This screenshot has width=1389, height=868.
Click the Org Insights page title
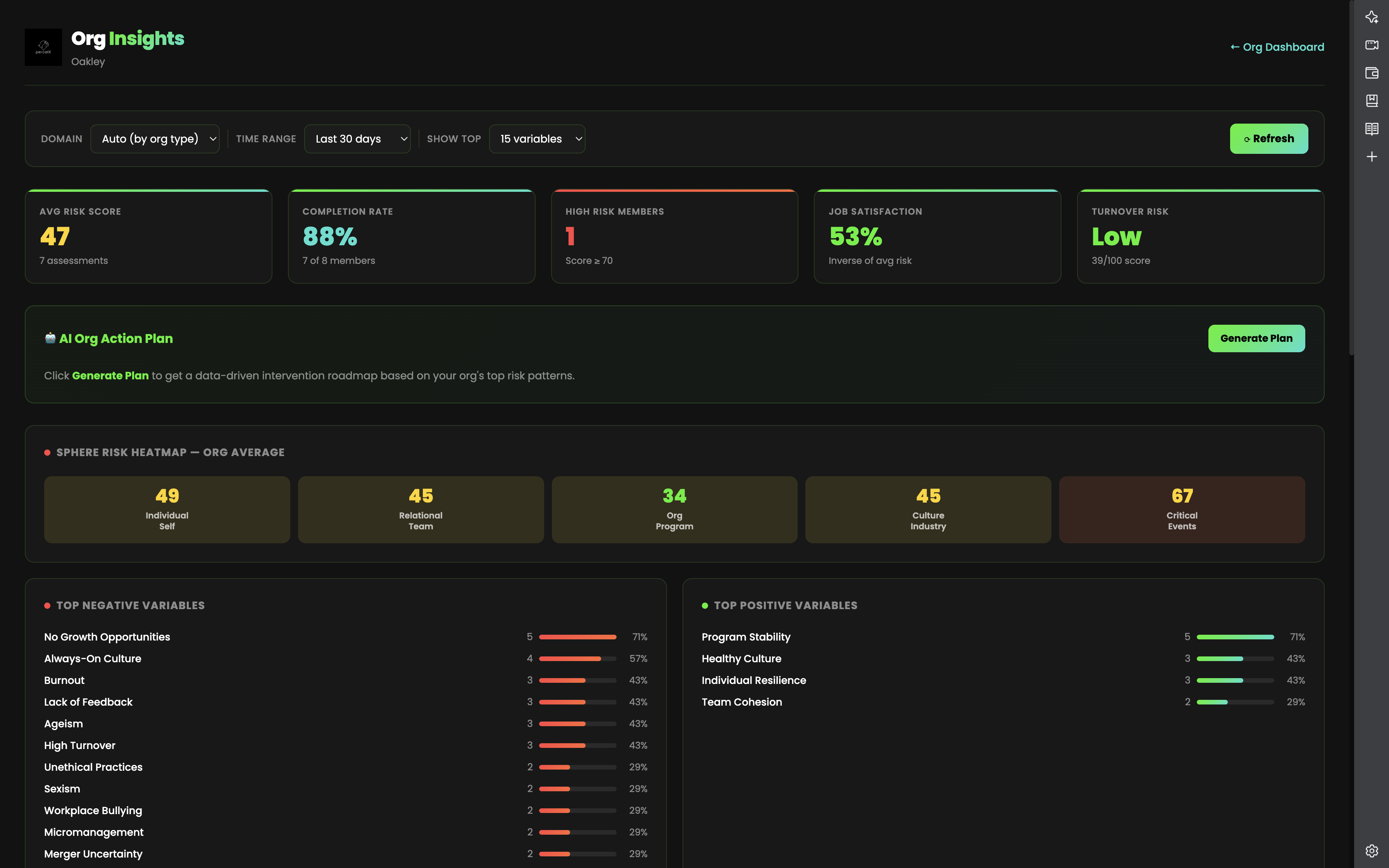tap(128, 39)
